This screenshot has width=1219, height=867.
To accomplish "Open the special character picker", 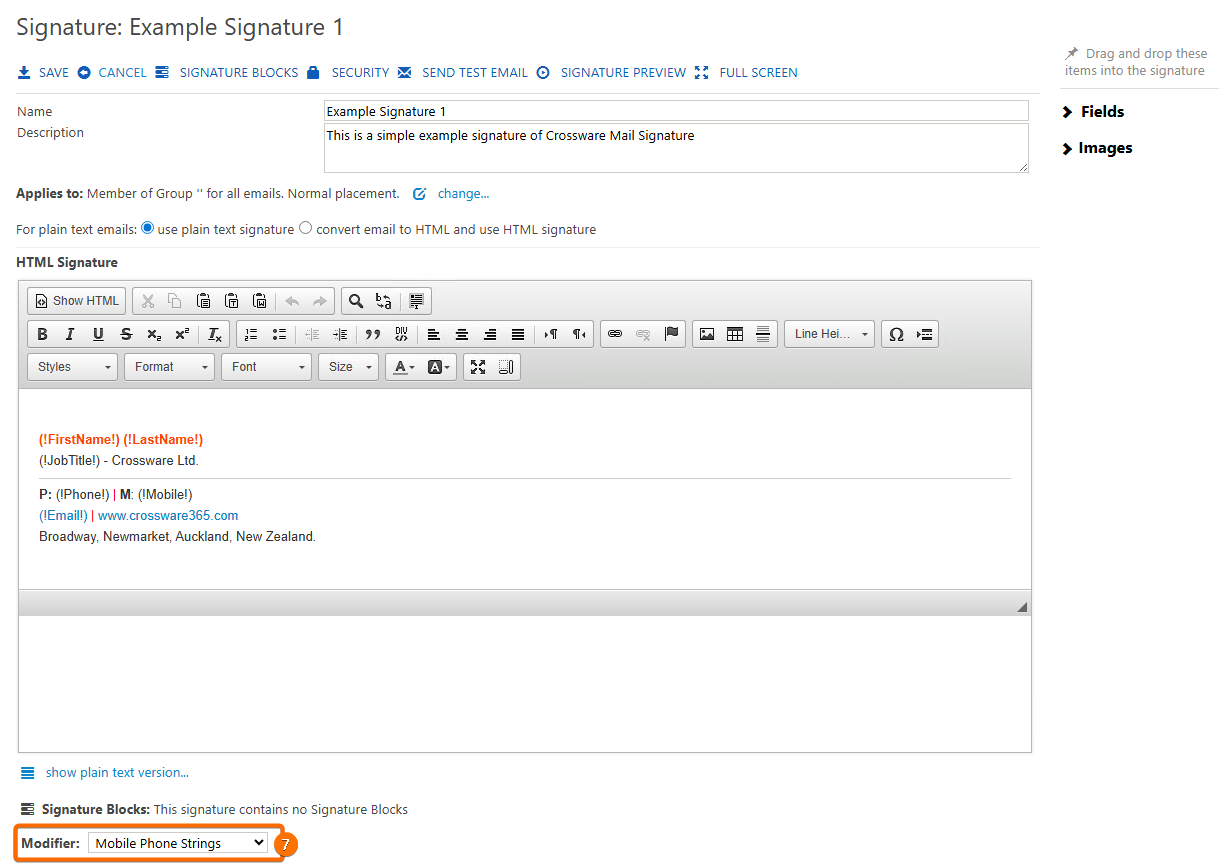I will tap(896, 334).
